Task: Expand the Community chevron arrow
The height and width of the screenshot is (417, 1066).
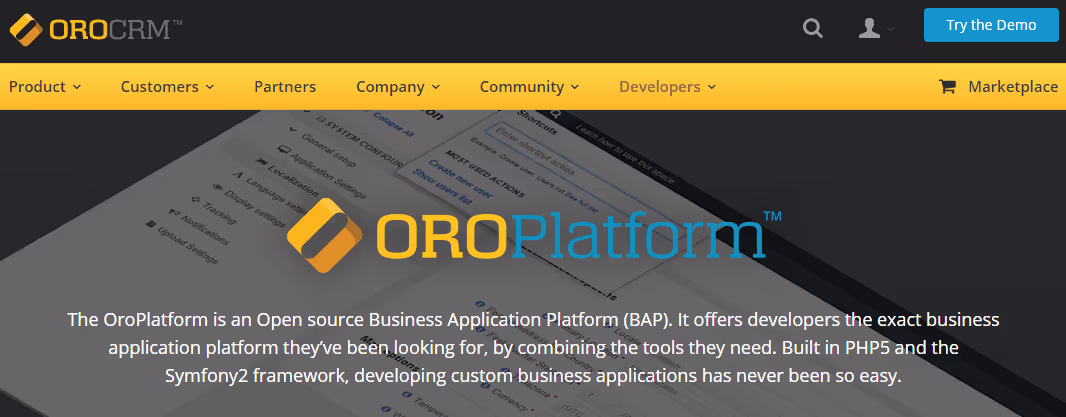Action: [x=575, y=87]
